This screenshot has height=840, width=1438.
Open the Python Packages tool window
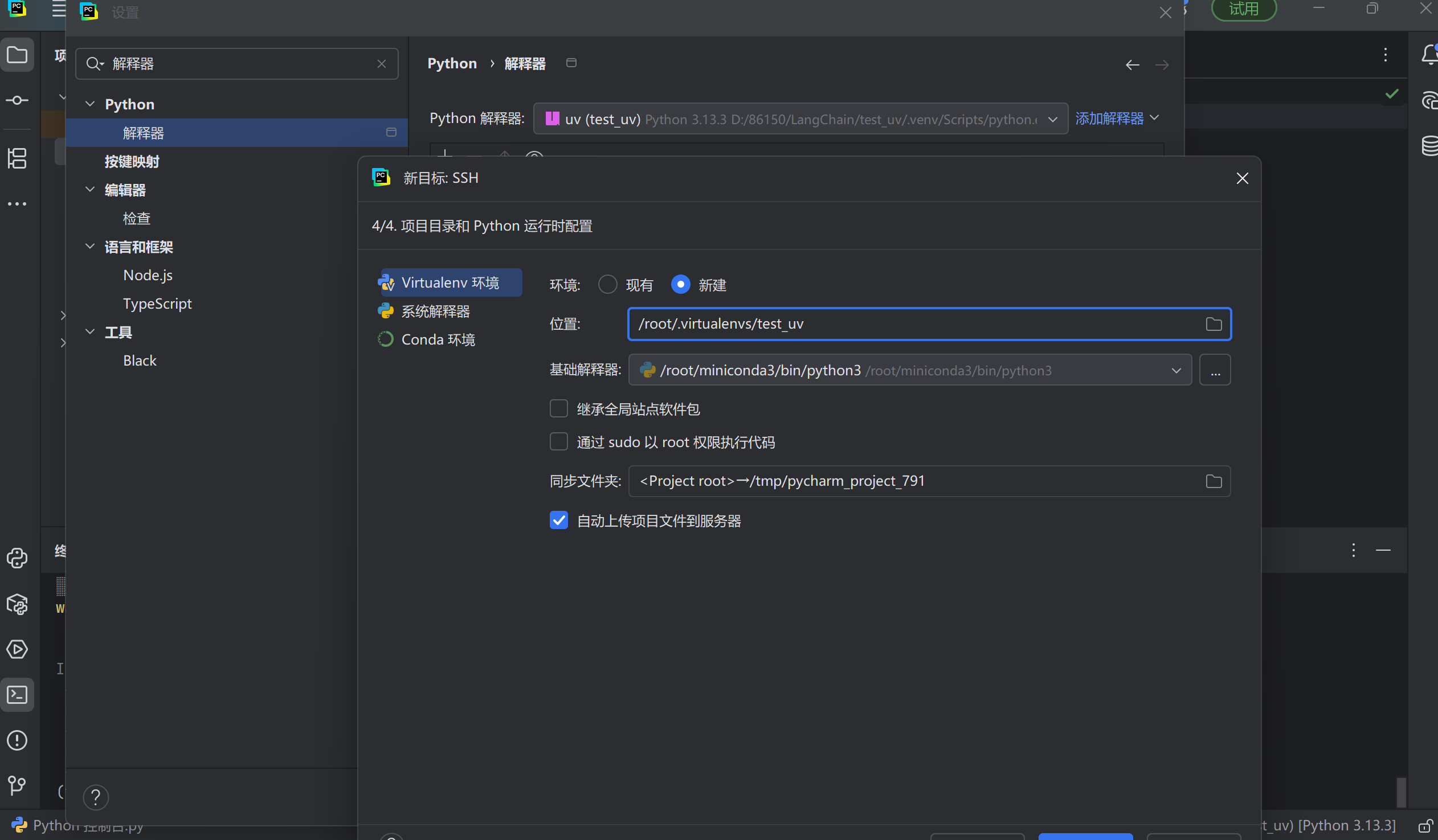coord(17,604)
